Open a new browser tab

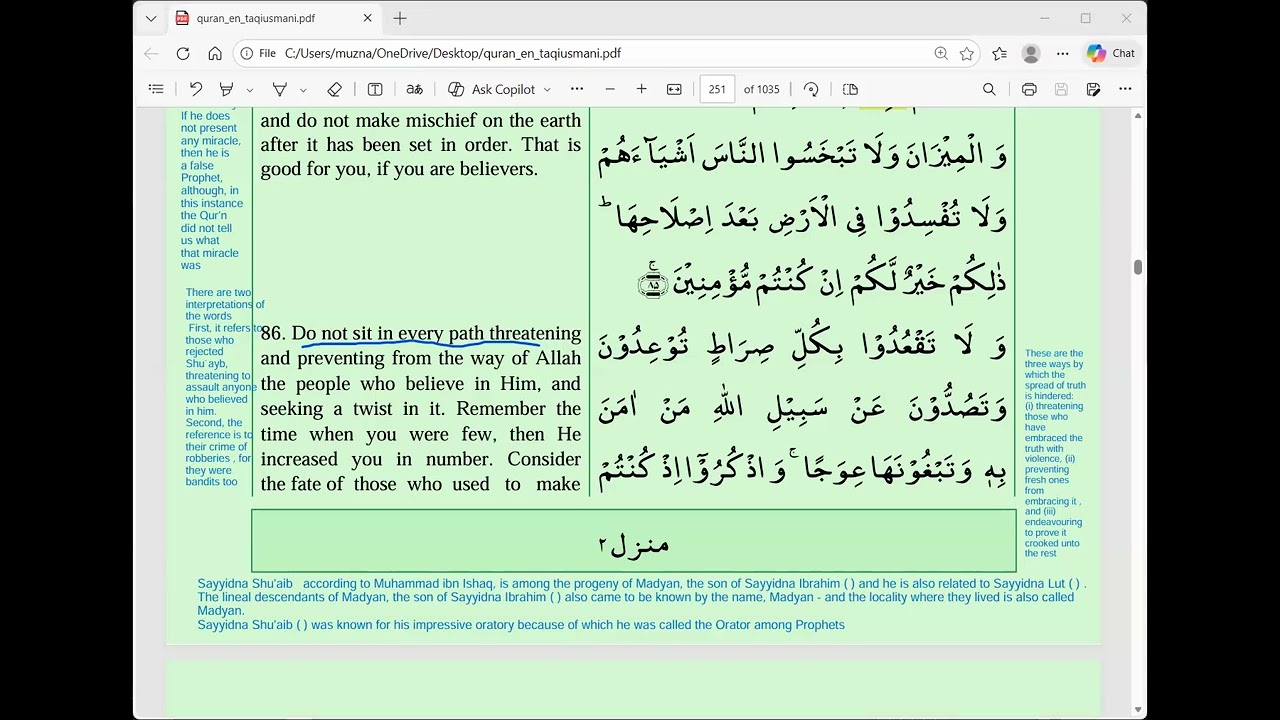400,18
